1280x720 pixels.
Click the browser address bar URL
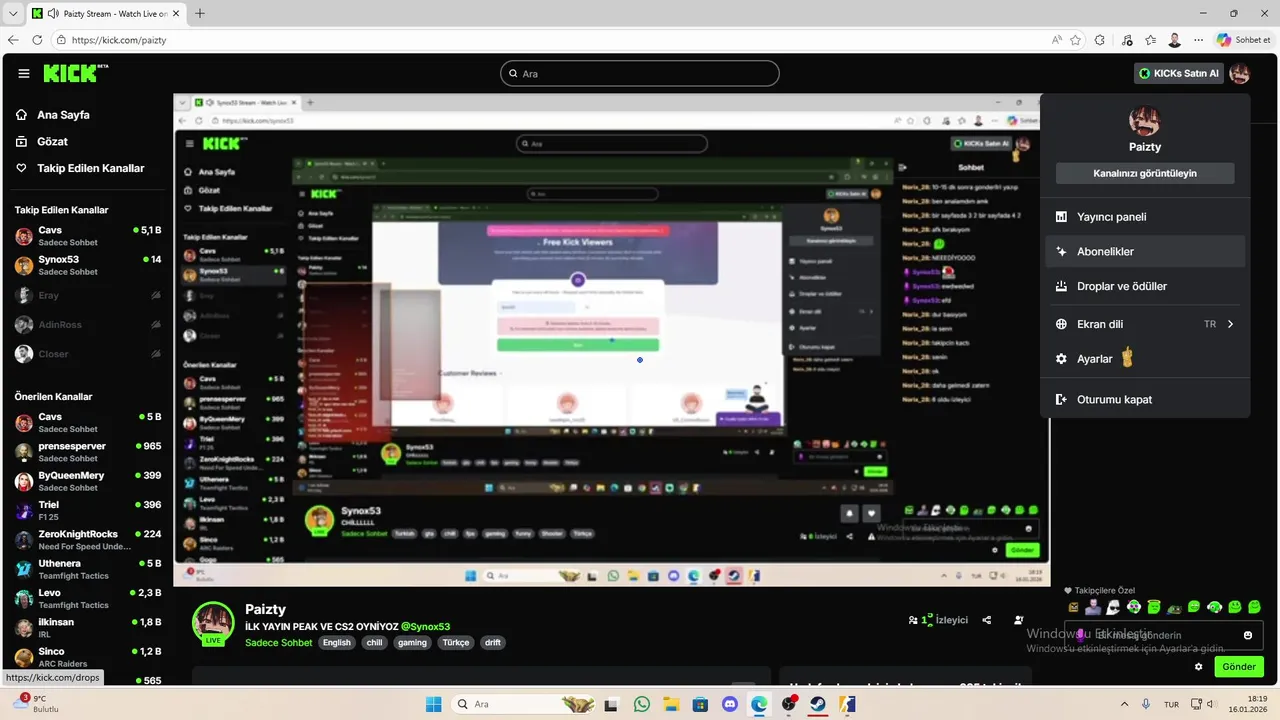coord(119,40)
